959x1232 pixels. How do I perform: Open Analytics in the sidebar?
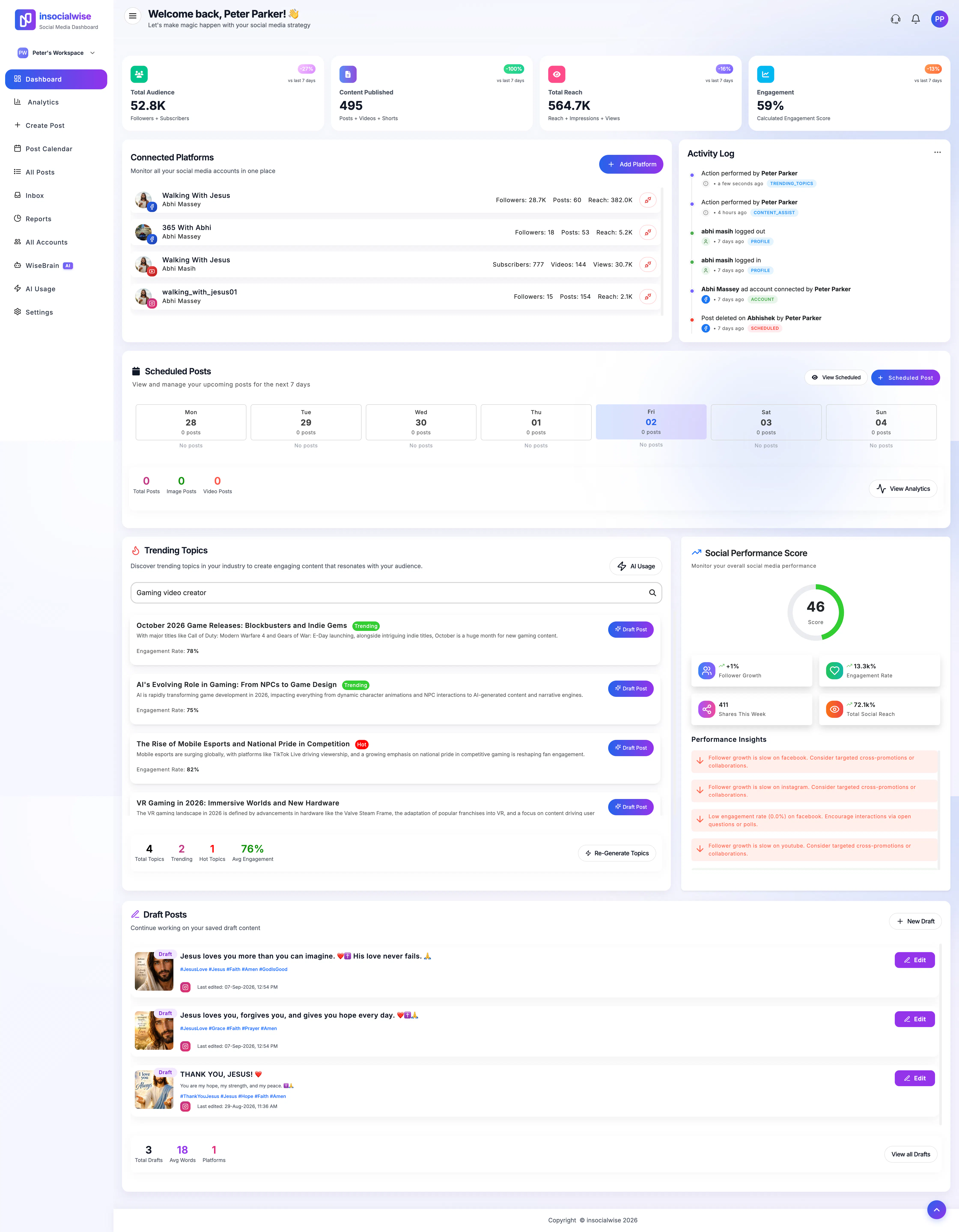click(56, 102)
